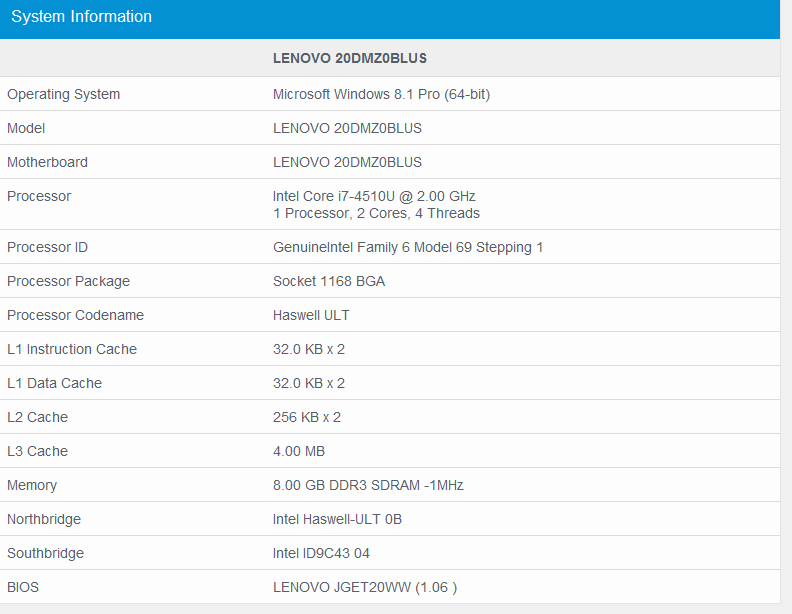The width and height of the screenshot is (792, 614).
Task: Select the Model row label
Action: coord(26,128)
